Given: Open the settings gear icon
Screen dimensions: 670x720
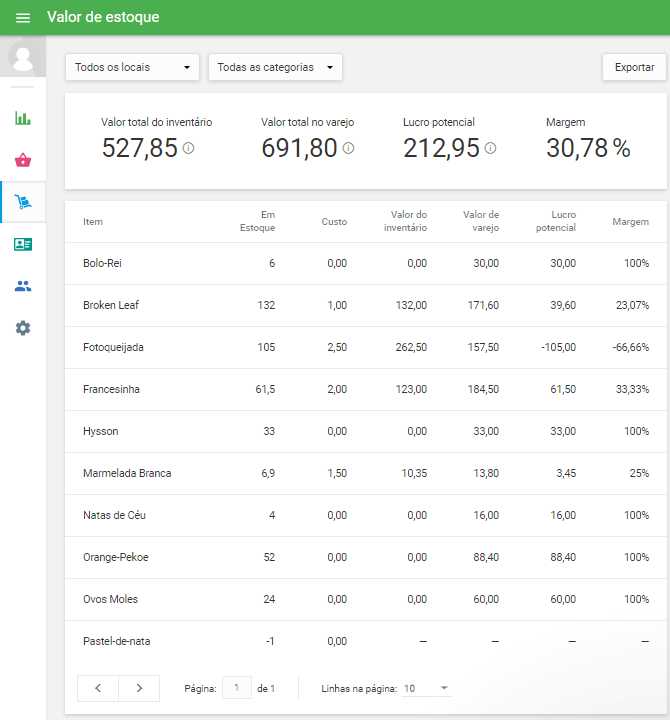Looking at the screenshot, I should click(x=22, y=328).
